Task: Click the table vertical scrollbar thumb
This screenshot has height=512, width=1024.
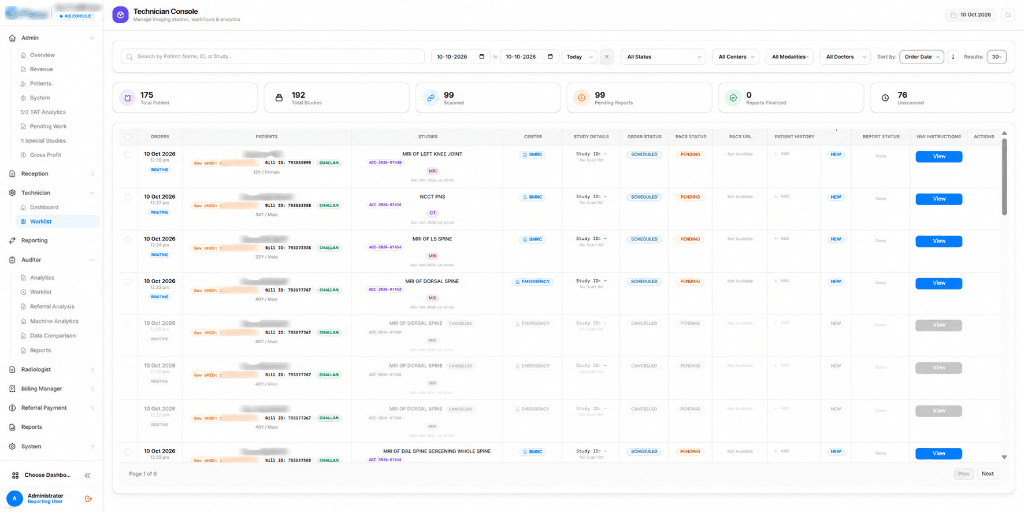Action: tap(1004, 177)
